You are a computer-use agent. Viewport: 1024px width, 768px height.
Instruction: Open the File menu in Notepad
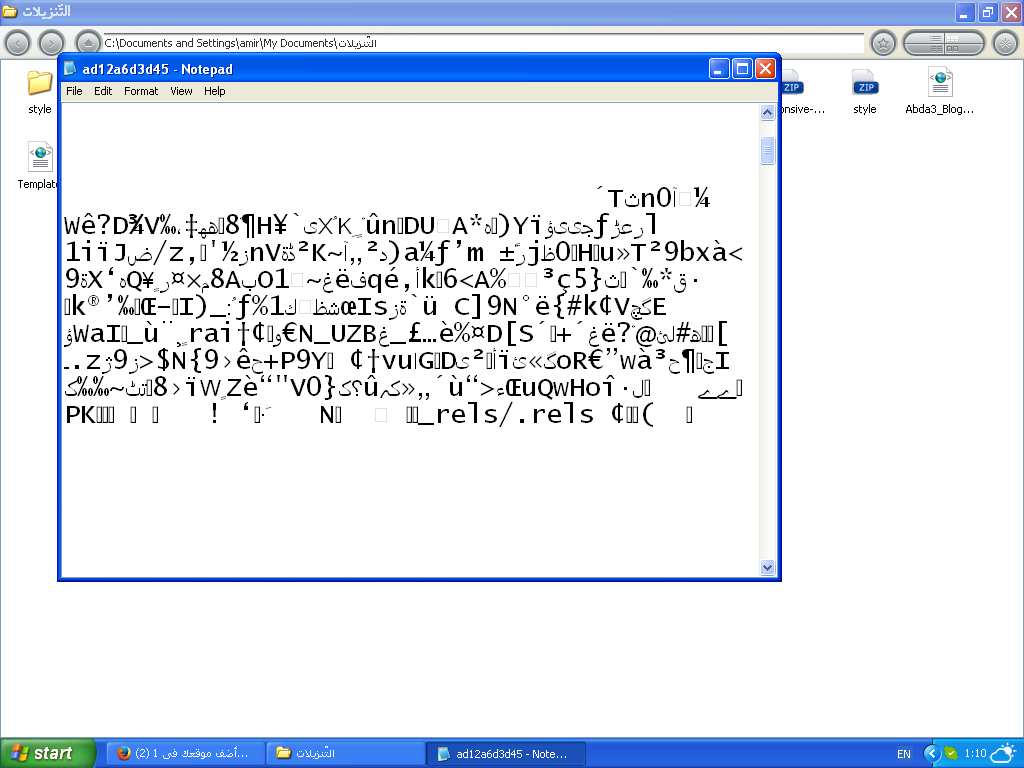[x=74, y=91]
